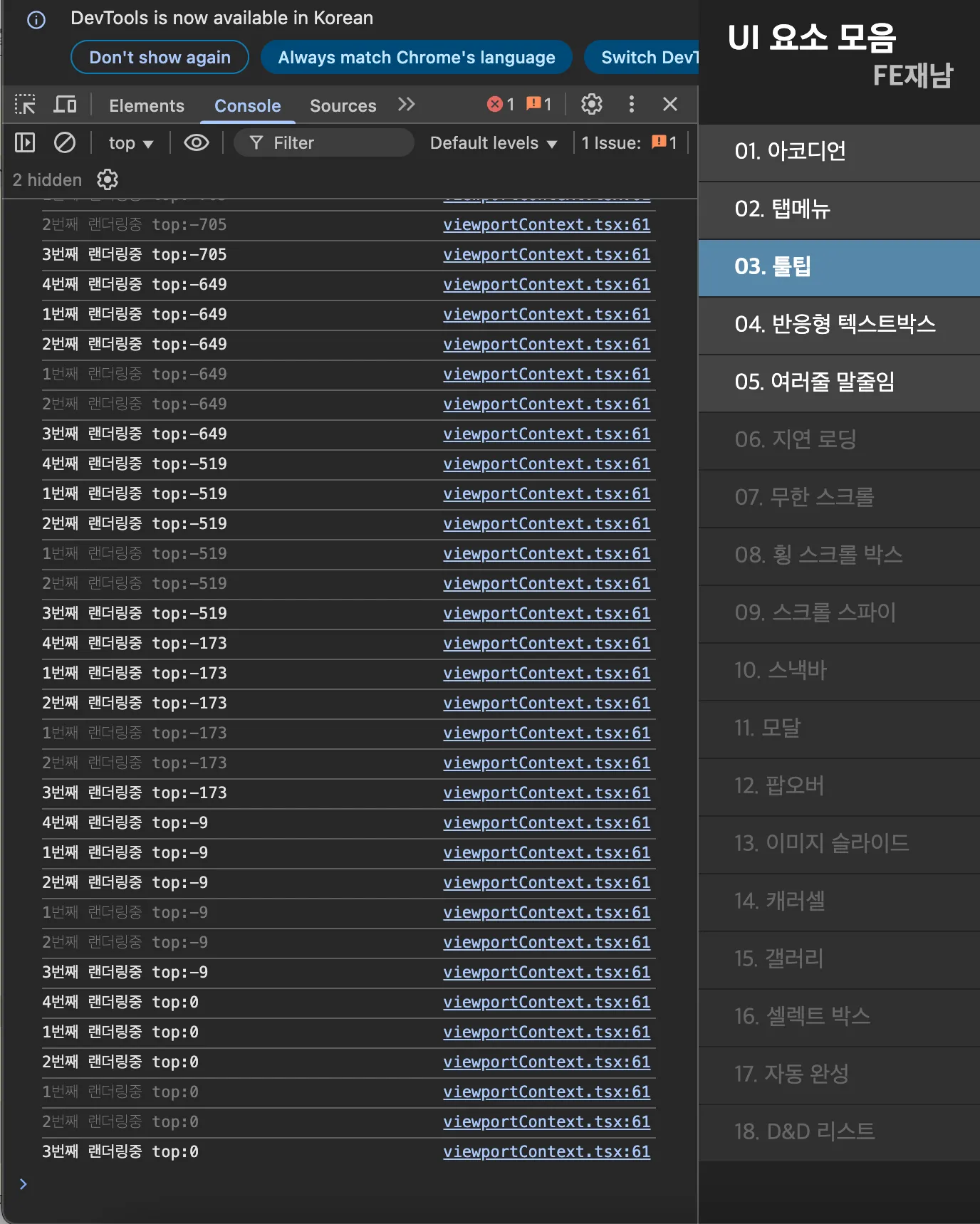980x1224 pixels.
Task: Open 13. 이미지 슬라이드 item
Action: (x=839, y=844)
